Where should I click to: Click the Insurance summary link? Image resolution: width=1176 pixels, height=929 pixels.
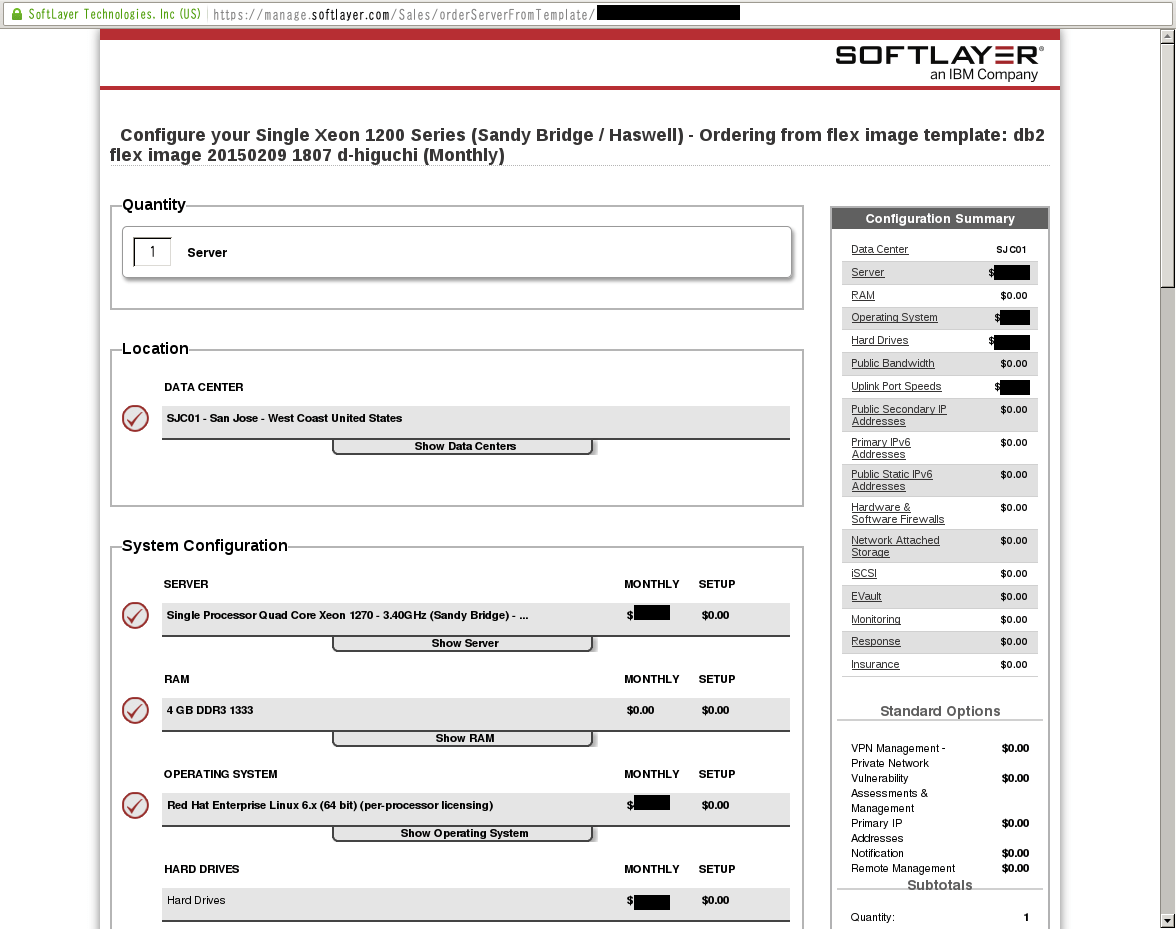tap(875, 665)
